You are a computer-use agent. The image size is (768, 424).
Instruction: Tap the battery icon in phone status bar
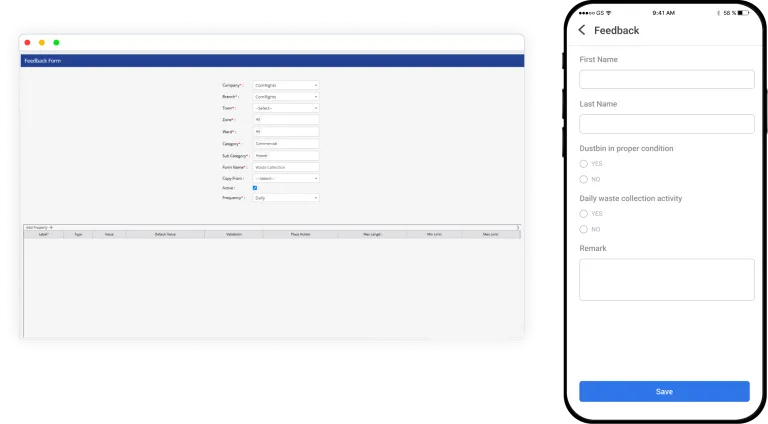pos(743,13)
